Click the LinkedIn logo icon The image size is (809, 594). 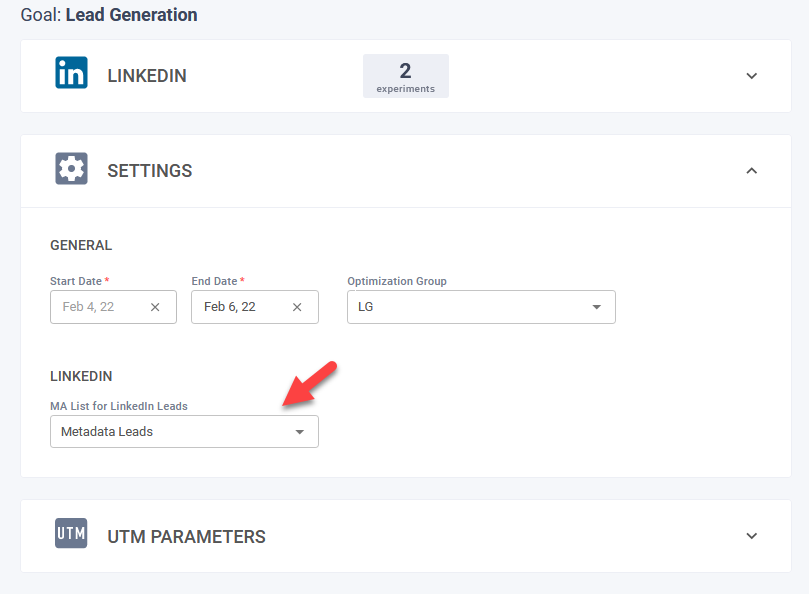click(71, 75)
